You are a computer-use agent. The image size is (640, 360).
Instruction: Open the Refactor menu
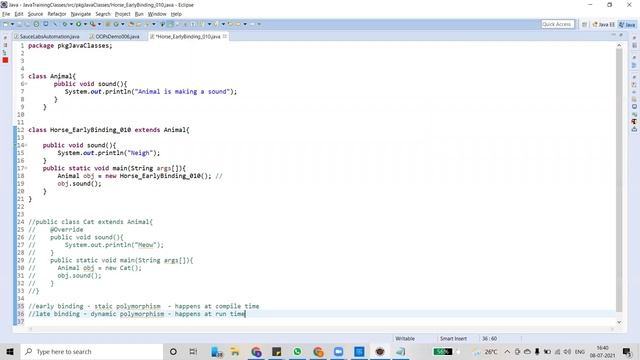(57, 14)
